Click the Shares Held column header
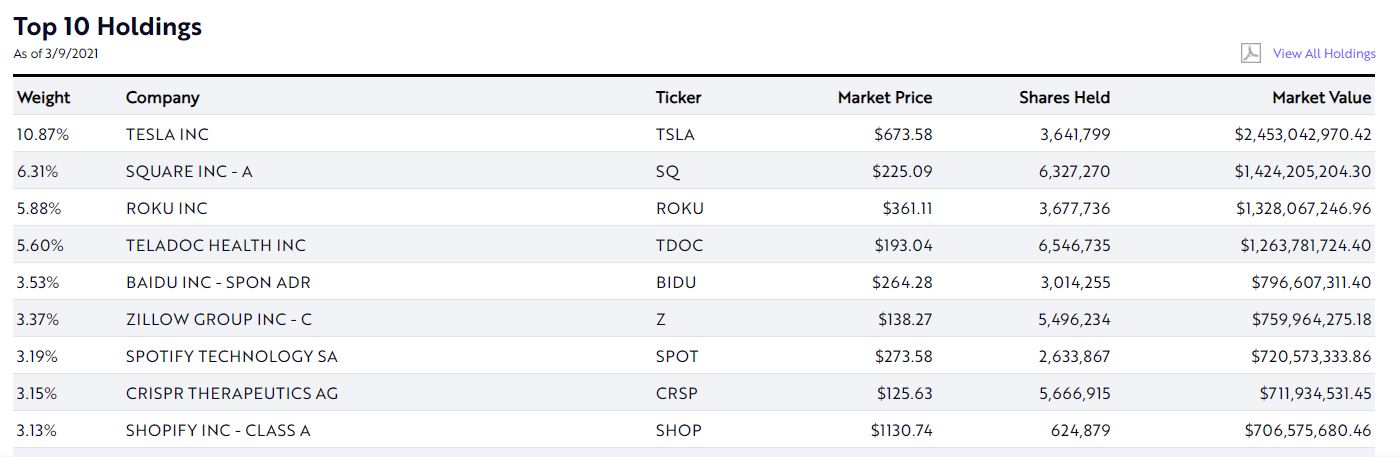 click(1064, 97)
